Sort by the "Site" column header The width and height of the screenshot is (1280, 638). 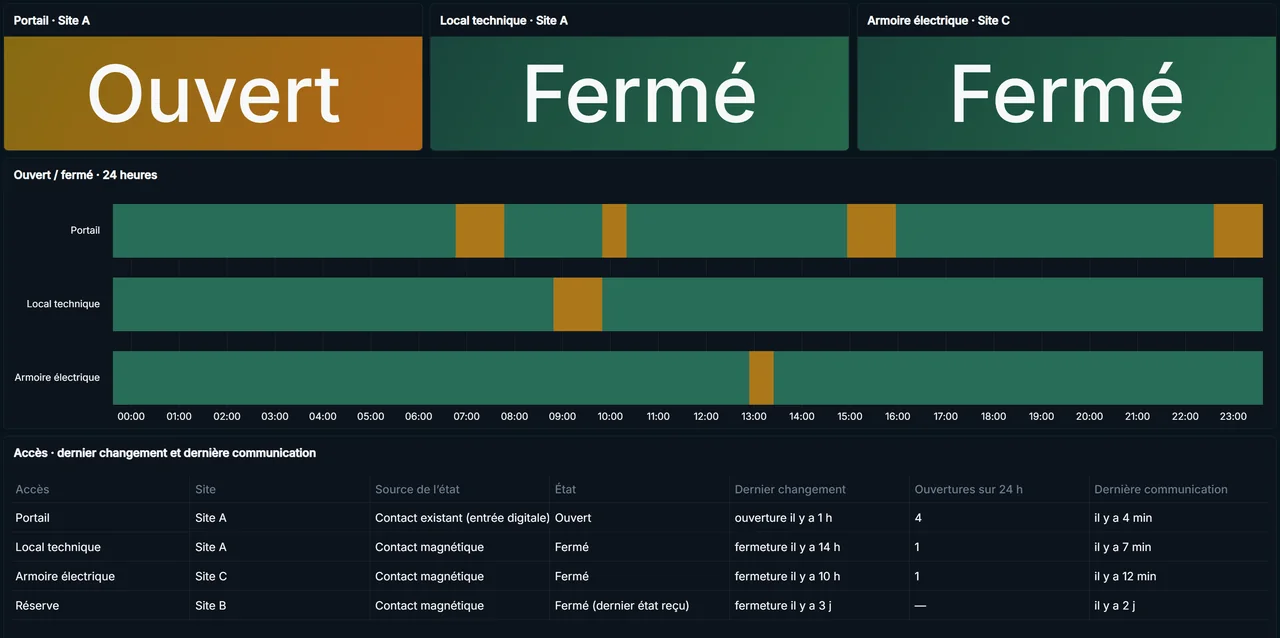tap(205, 489)
